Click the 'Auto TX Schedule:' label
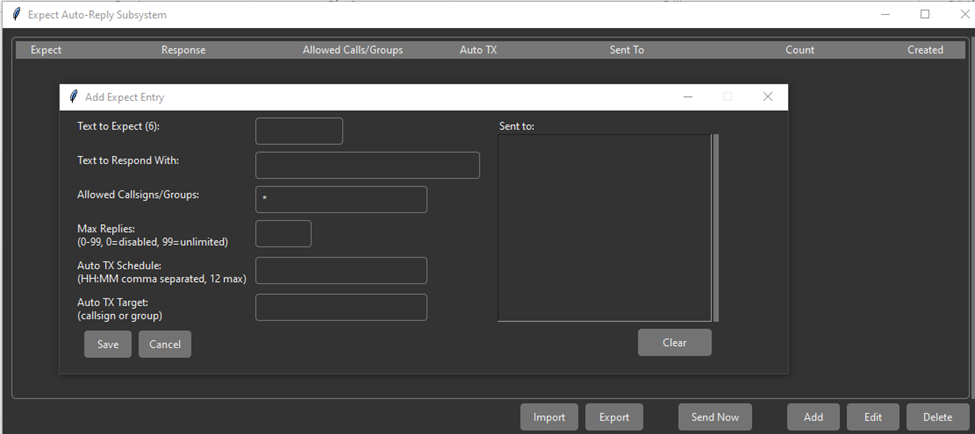975x434 pixels. click(119, 265)
